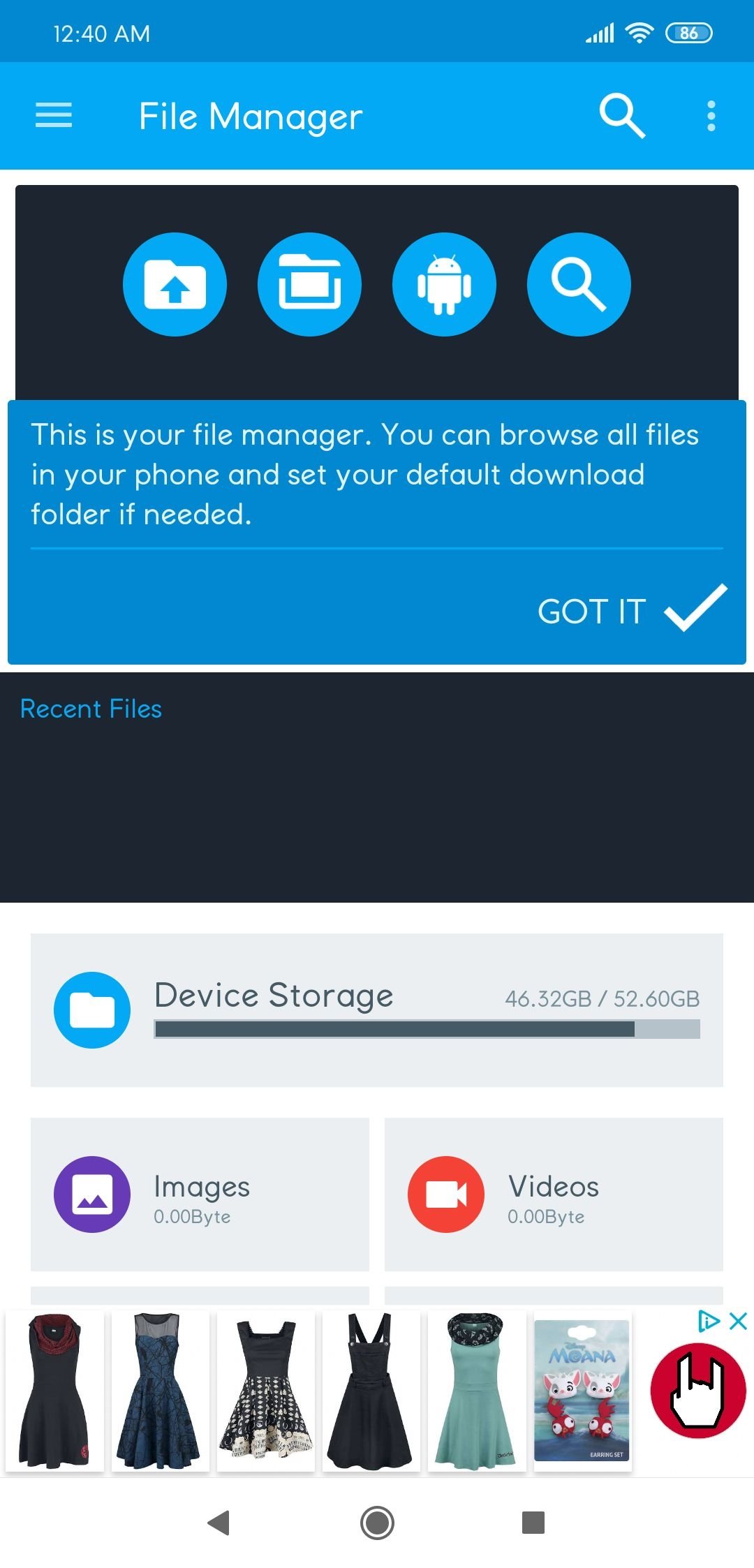Open the Recent Files section
This screenshot has height=1568, width=754.
click(x=91, y=709)
